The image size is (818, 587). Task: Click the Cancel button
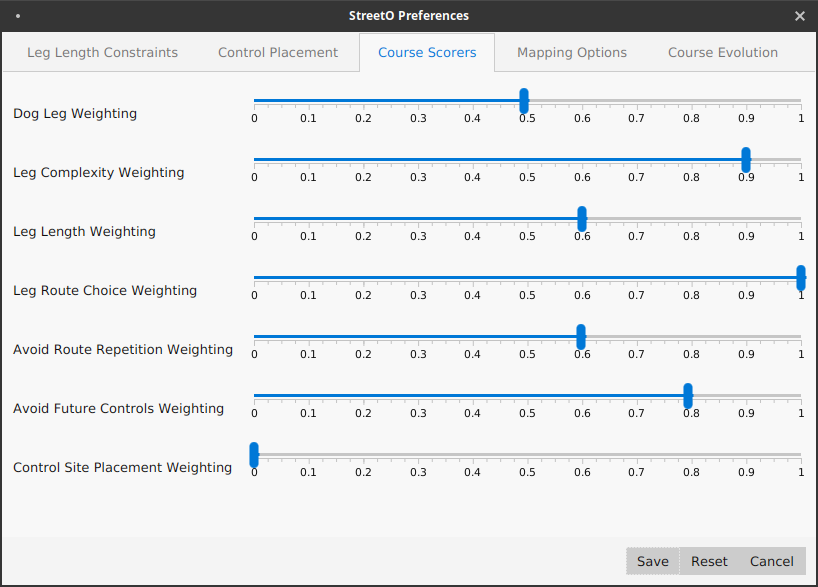(772, 561)
